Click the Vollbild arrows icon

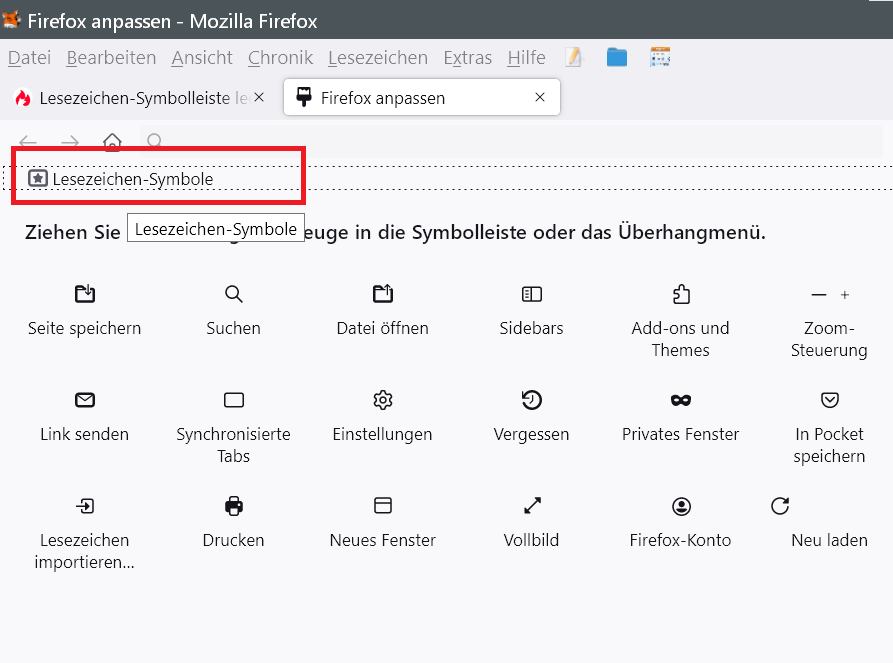tap(532, 506)
